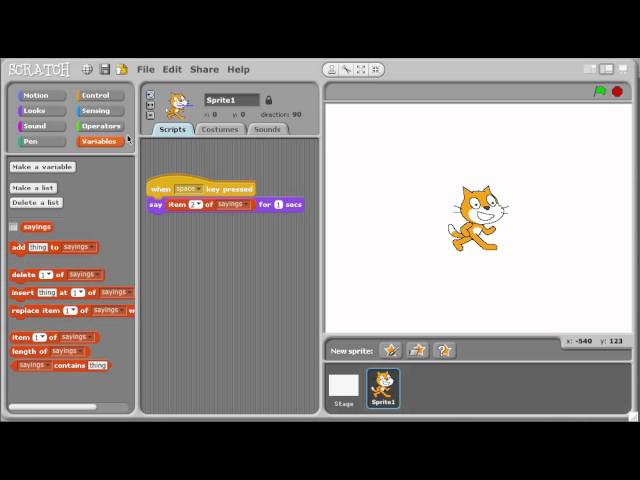Get a surprise sprite

pos(444,350)
